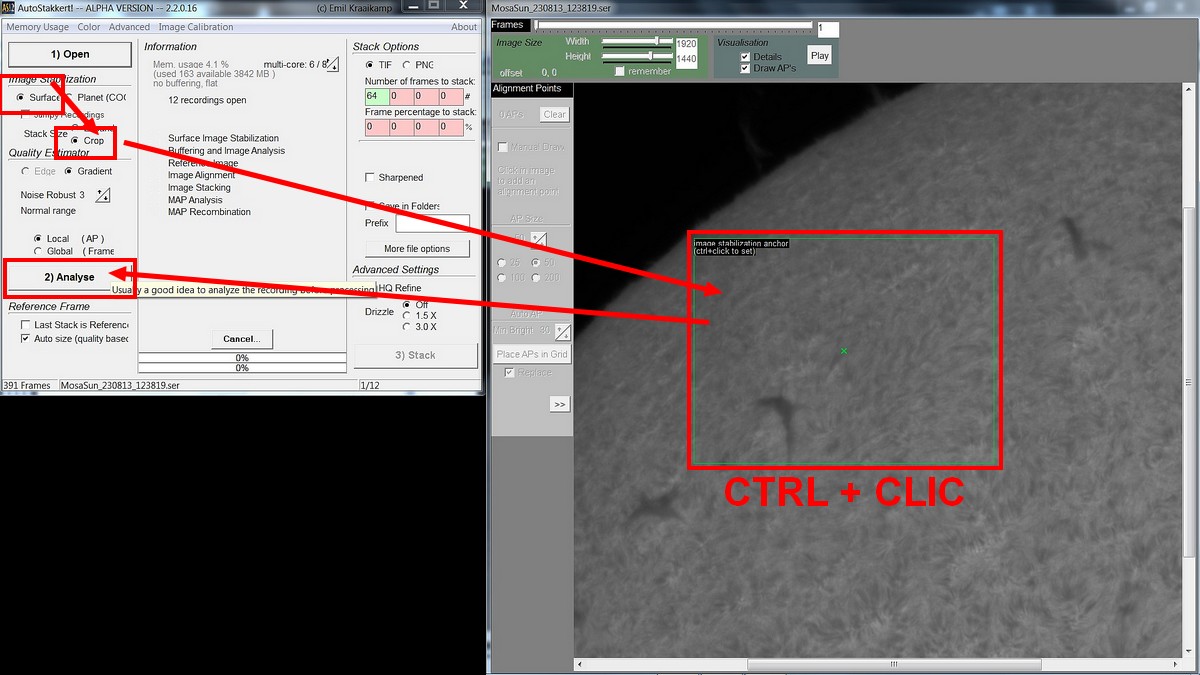This screenshot has height=675, width=1200.
Task: Click '391 Frames' in status bar
Action: 27,385
